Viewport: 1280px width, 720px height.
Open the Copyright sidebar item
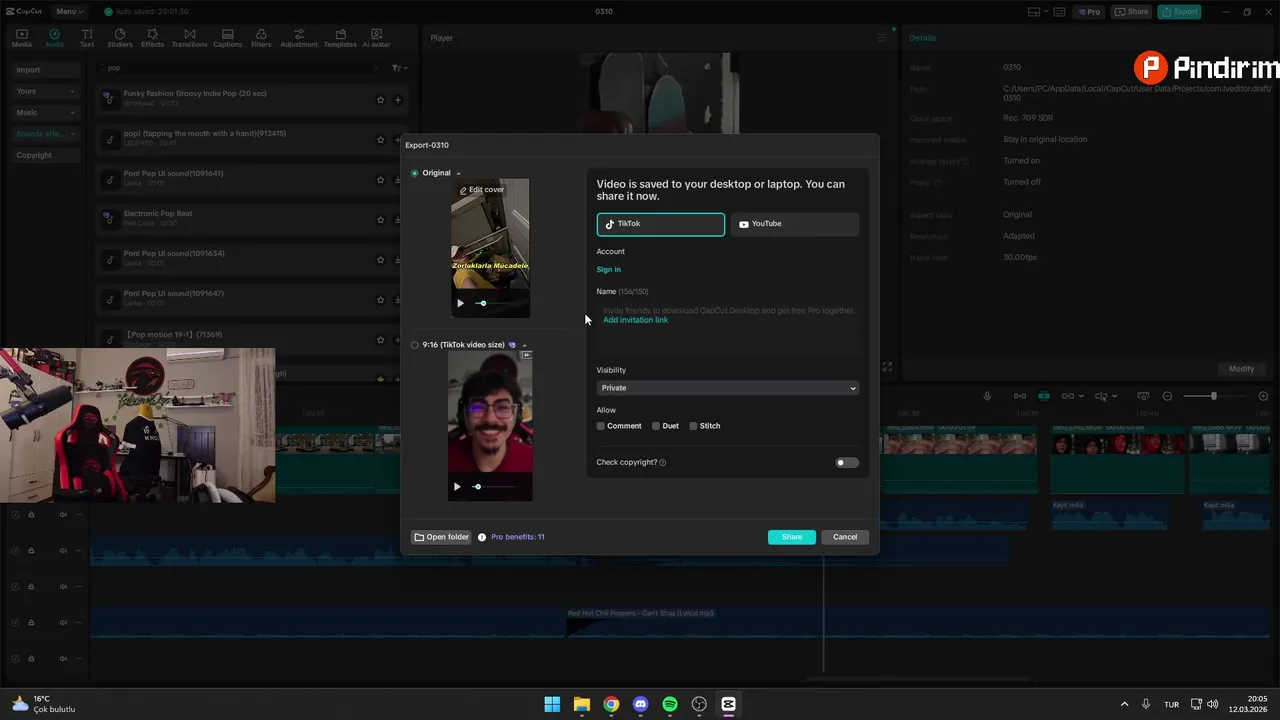[x=46, y=155]
